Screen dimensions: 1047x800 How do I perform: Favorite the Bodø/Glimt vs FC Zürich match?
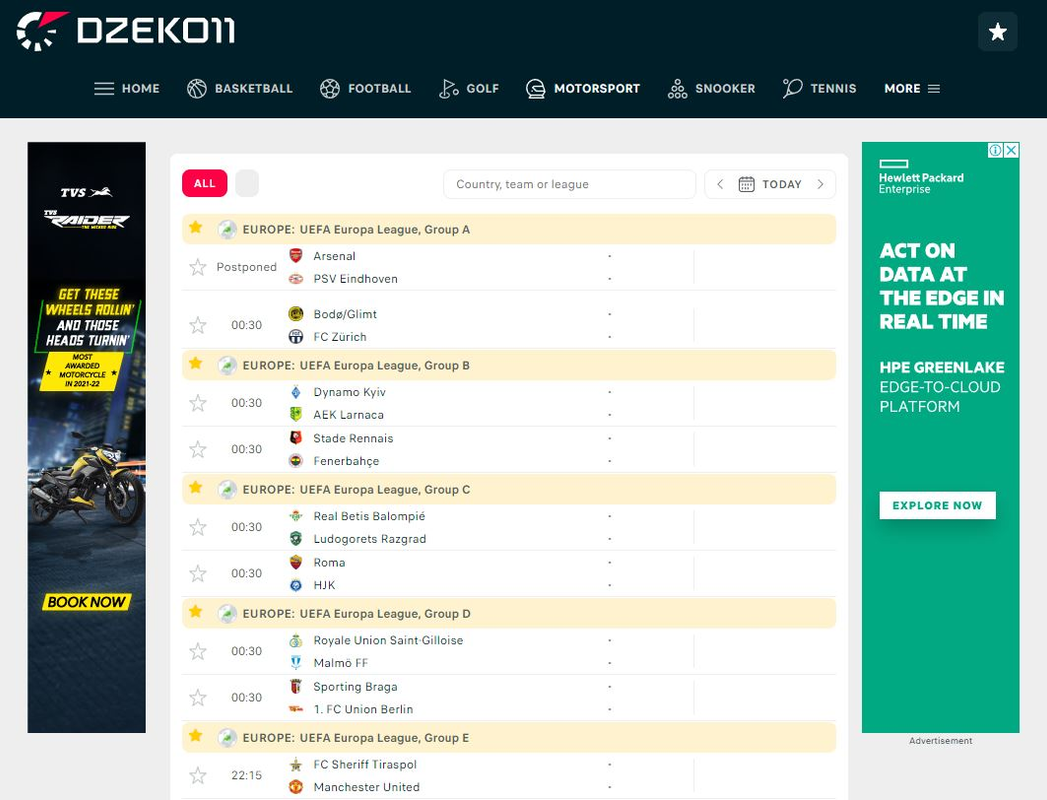point(198,325)
